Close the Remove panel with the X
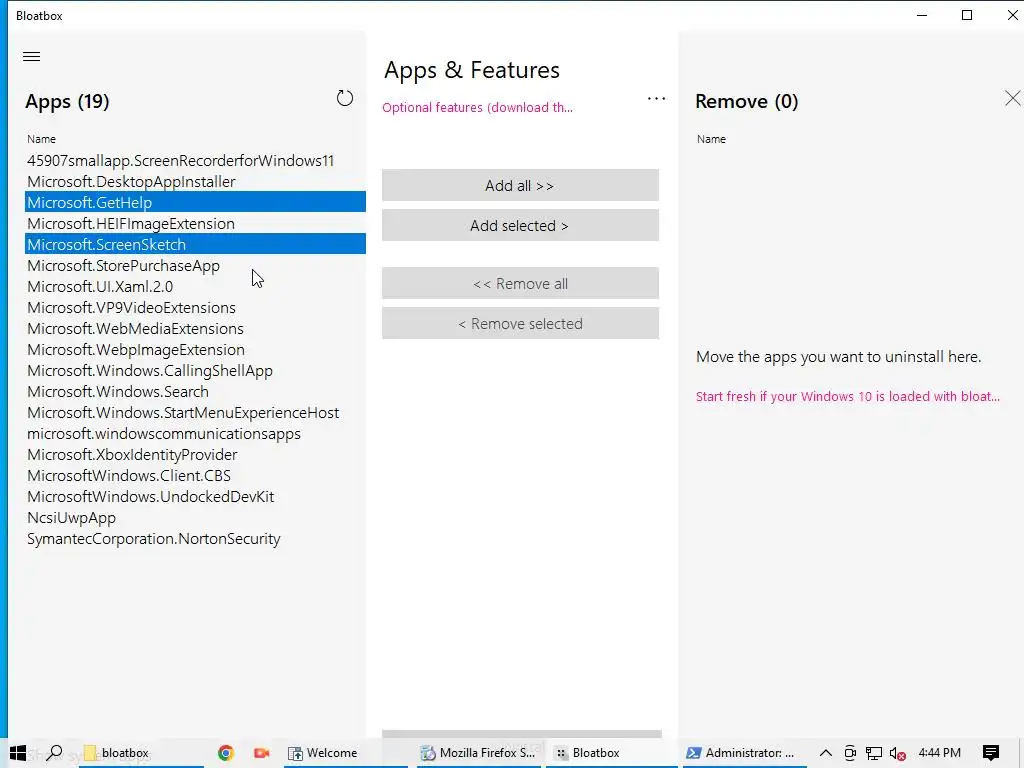The width and height of the screenshot is (1024, 768). pos(1012,98)
